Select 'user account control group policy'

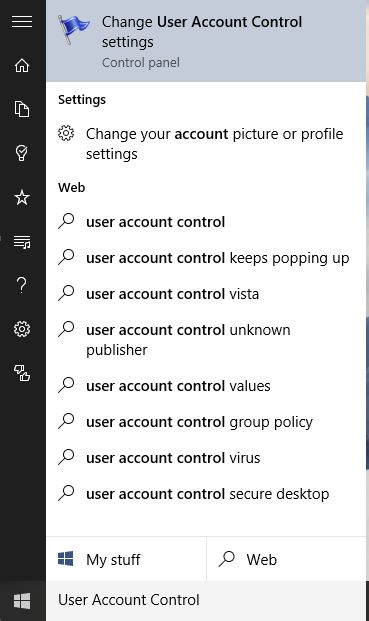pos(206,422)
